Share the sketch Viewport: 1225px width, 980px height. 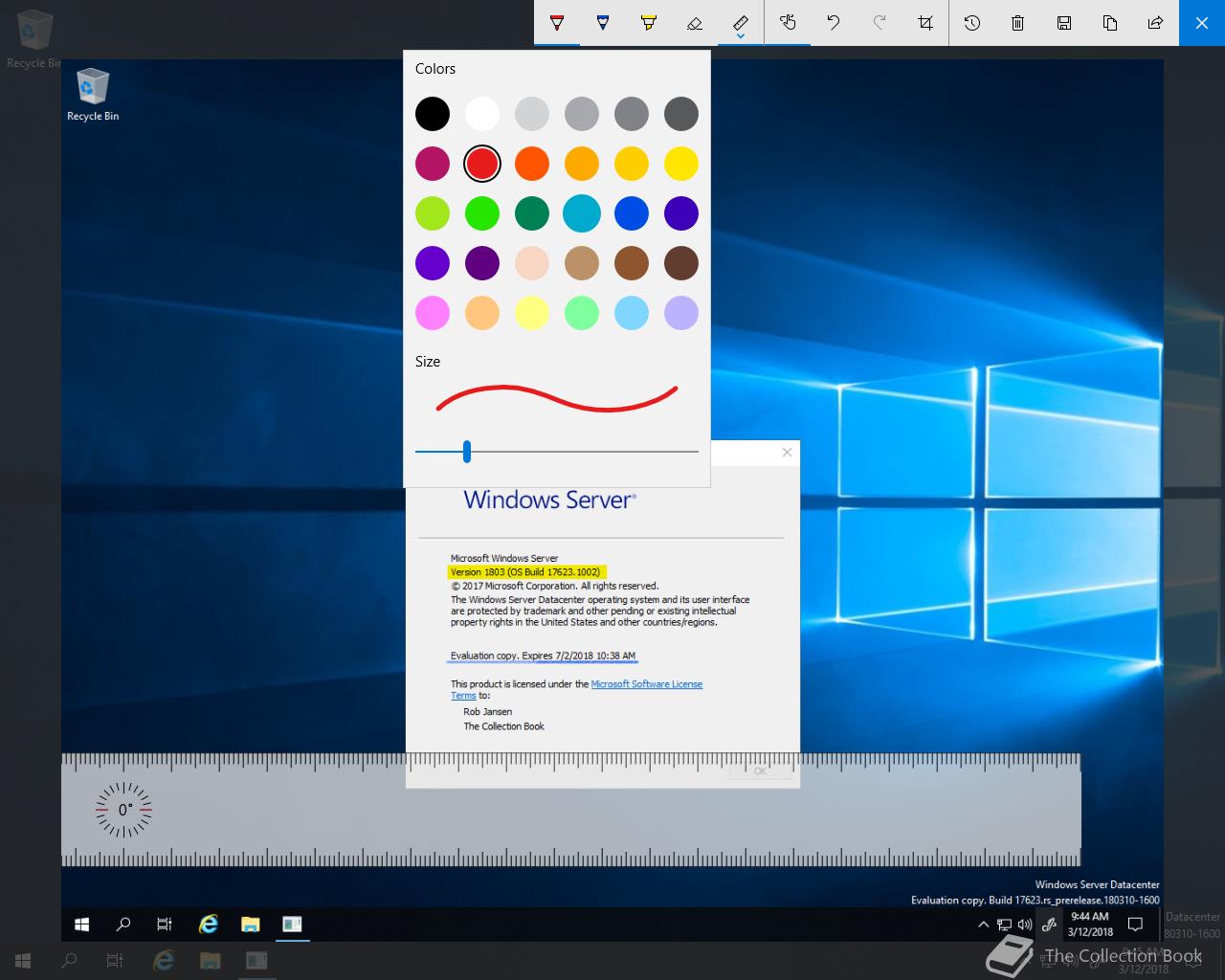[x=1156, y=22]
